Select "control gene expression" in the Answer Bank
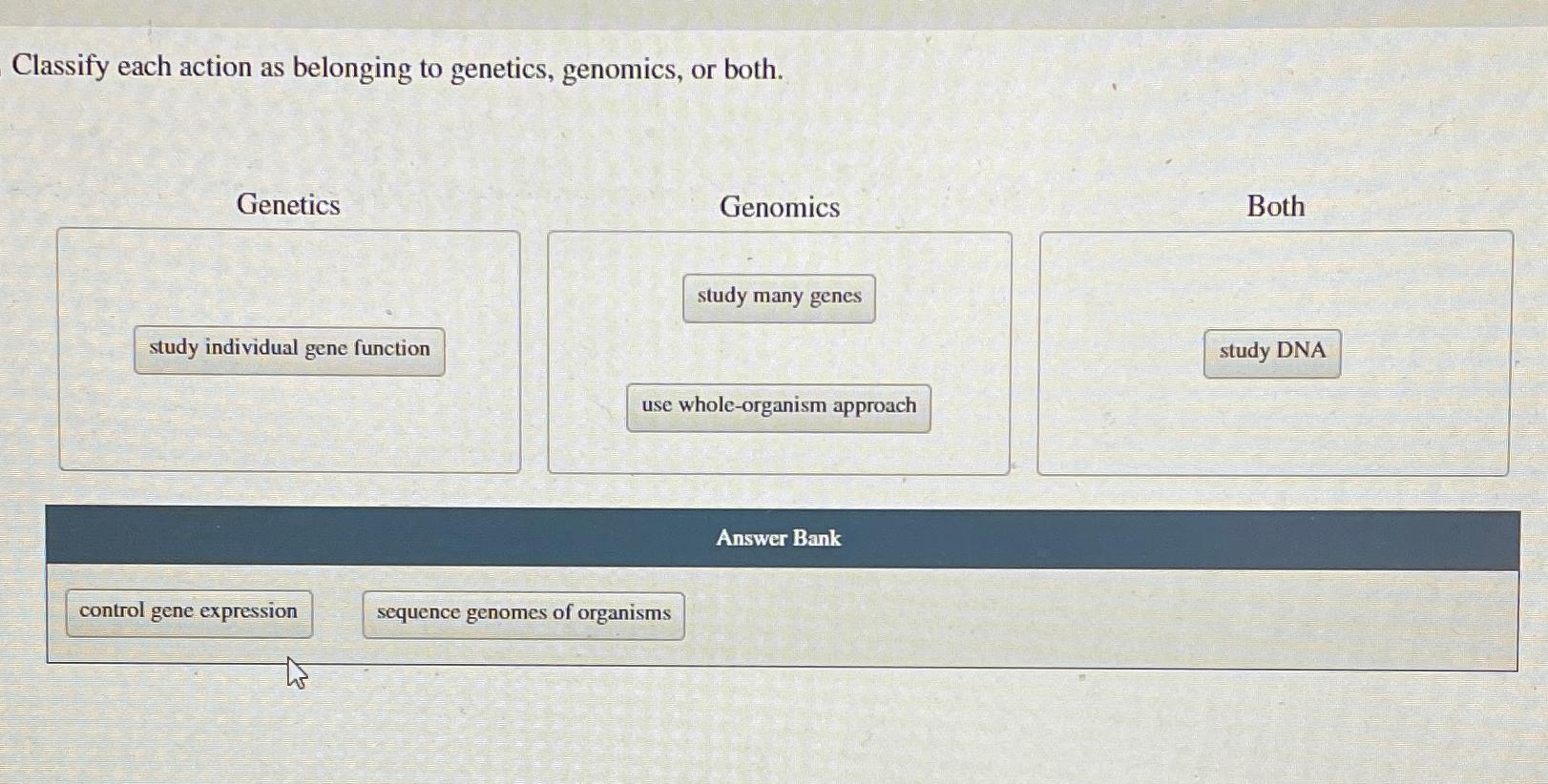This screenshot has width=1548, height=784. (188, 611)
